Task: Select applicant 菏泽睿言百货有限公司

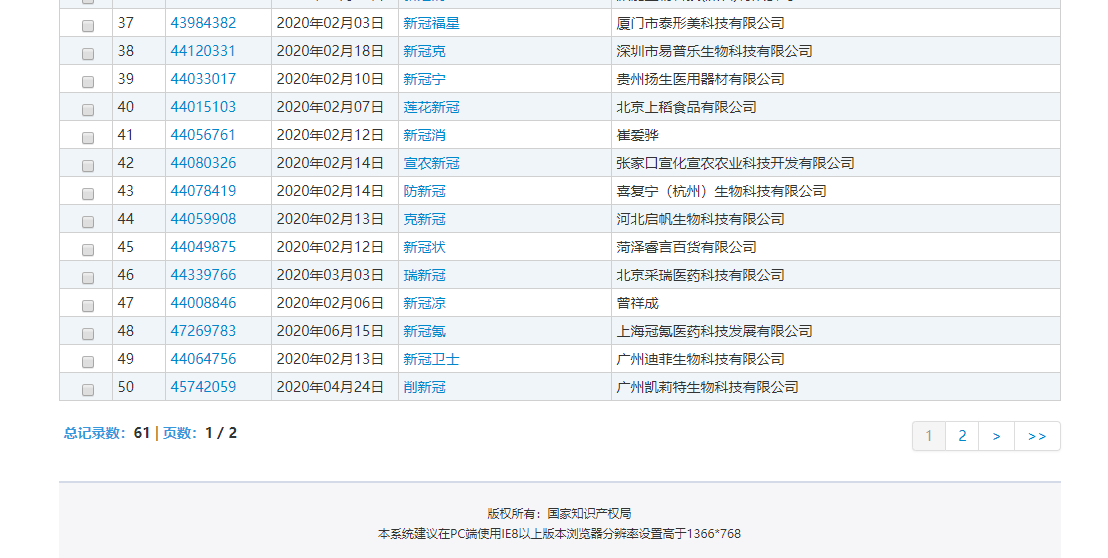Action: click(686, 247)
